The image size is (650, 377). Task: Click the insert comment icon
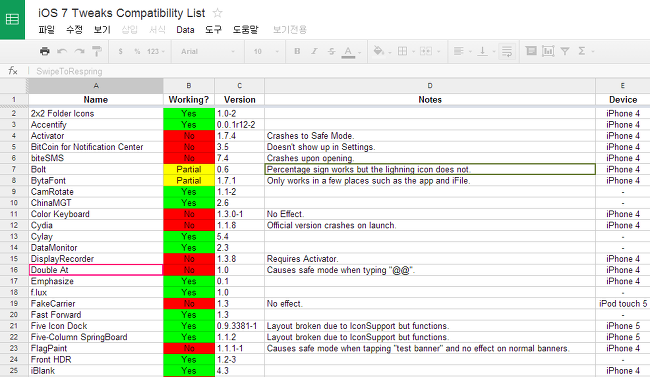coord(531,51)
